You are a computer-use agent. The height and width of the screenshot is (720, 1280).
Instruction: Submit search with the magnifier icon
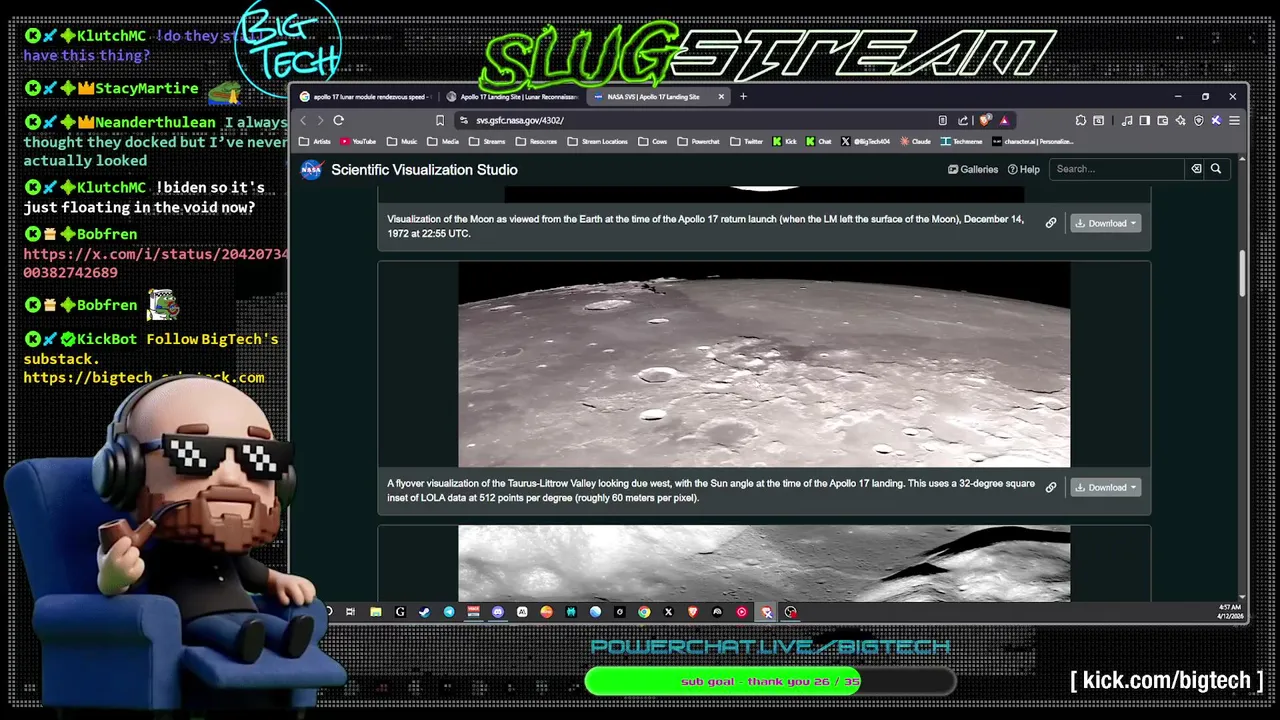click(x=1216, y=169)
